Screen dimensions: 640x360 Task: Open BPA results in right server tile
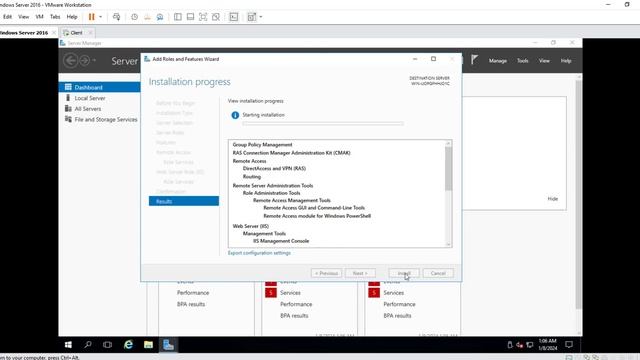point(397,316)
